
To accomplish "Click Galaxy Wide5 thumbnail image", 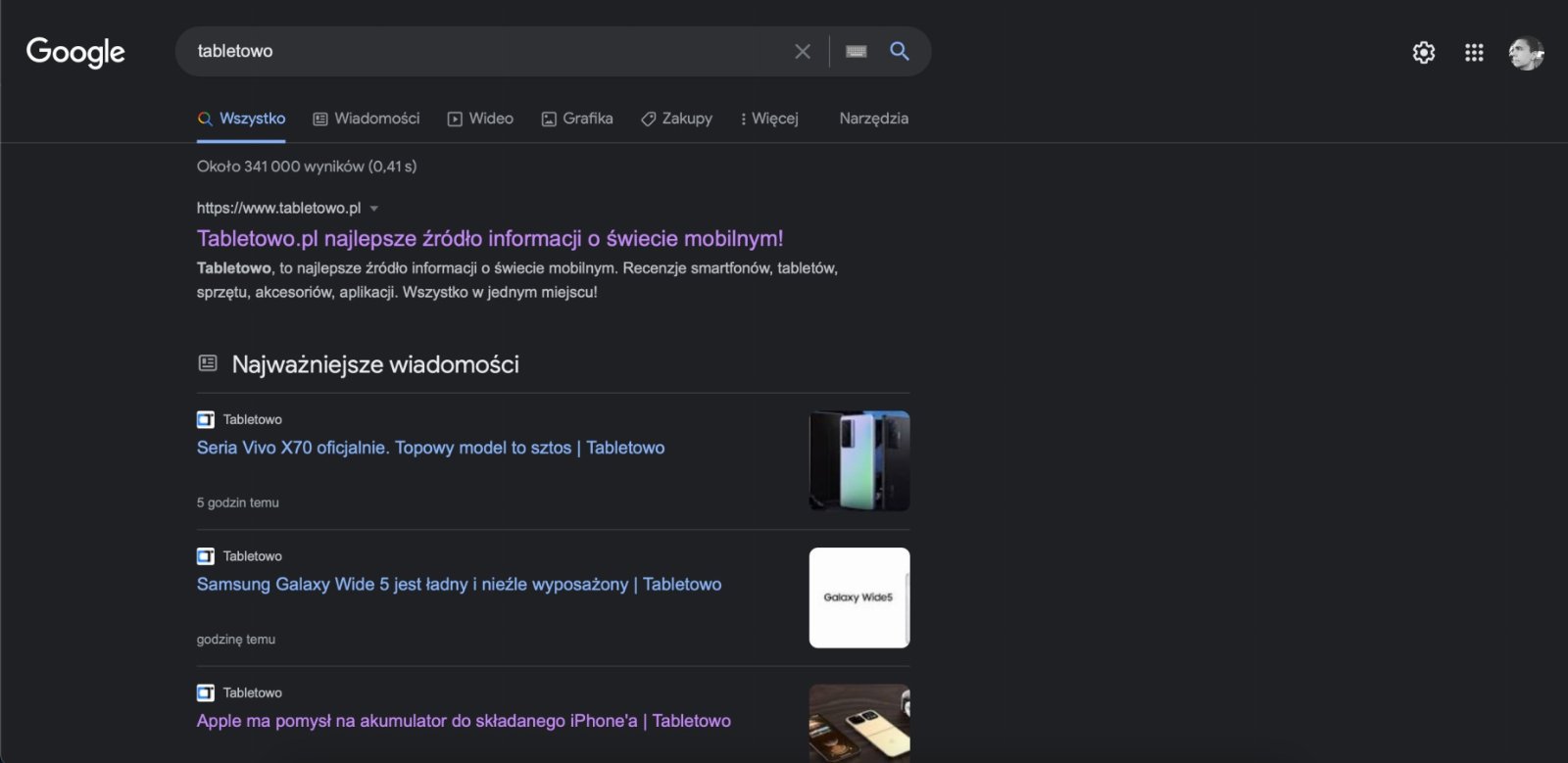I will (859, 597).
